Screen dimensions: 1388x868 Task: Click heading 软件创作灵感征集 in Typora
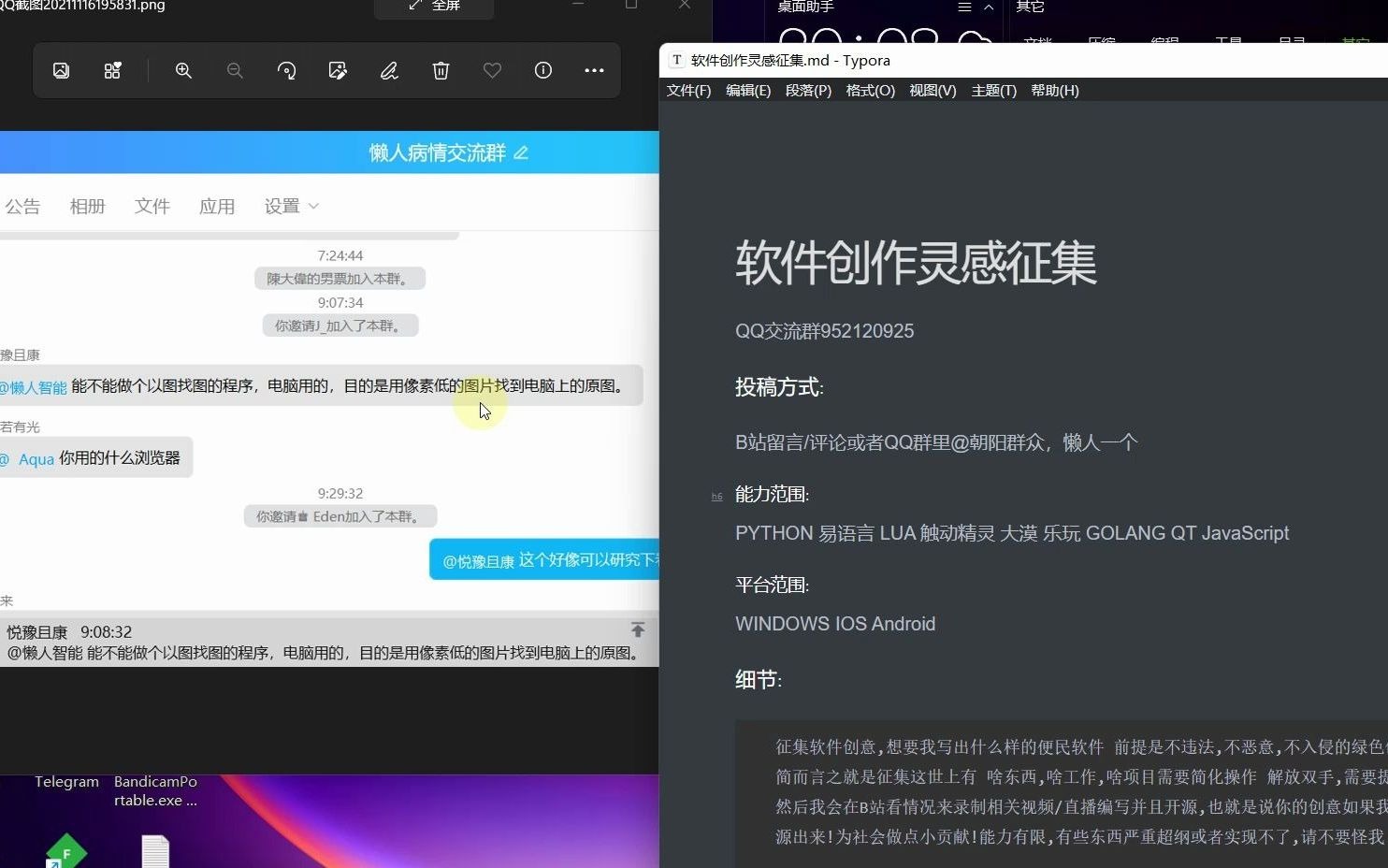click(916, 263)
